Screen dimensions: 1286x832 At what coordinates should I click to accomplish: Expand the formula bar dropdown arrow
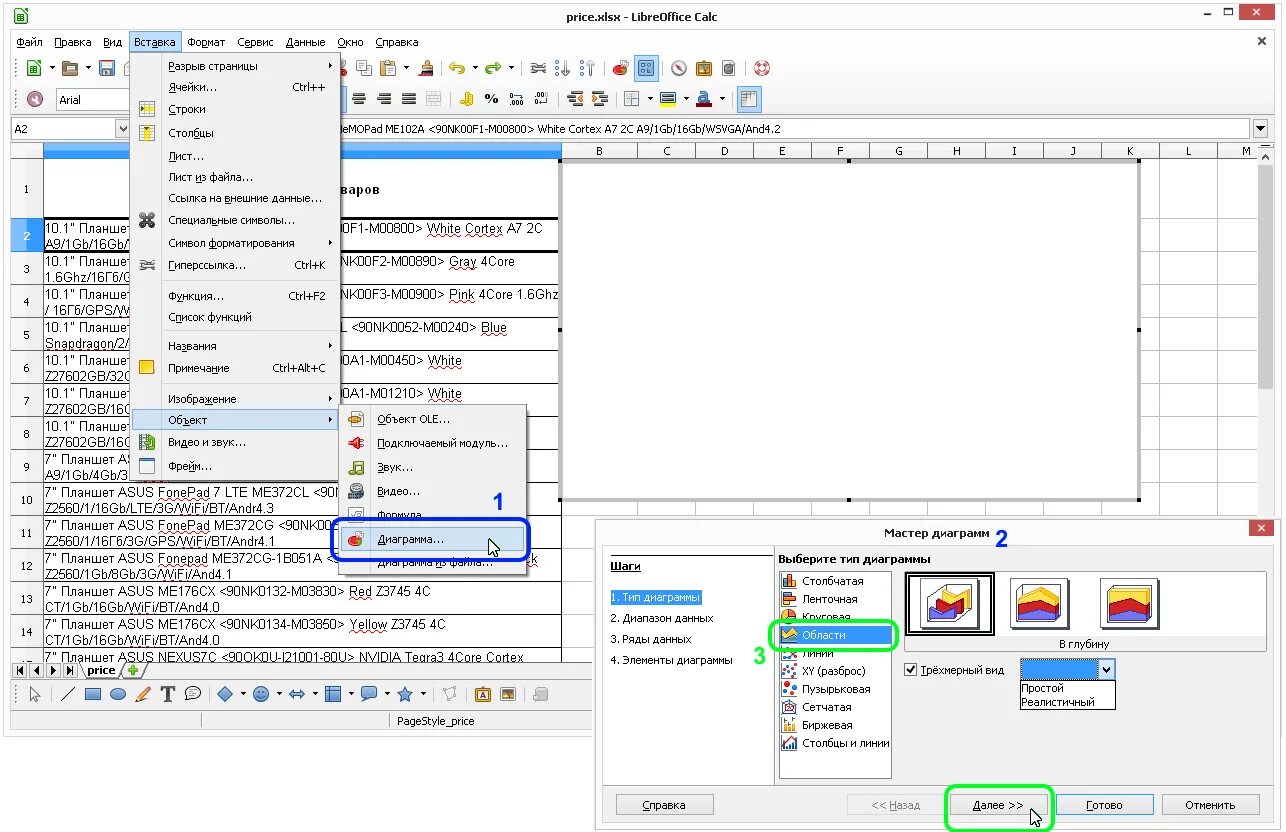tap(1260, 129)
